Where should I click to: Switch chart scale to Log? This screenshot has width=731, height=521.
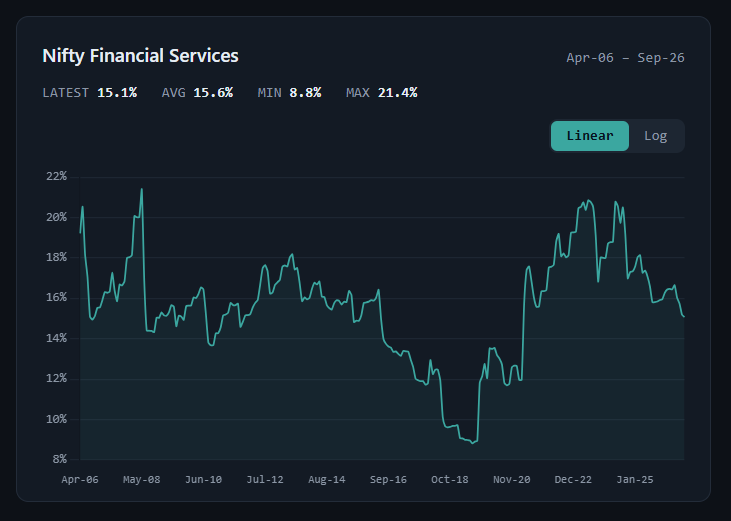pos(655,136)
